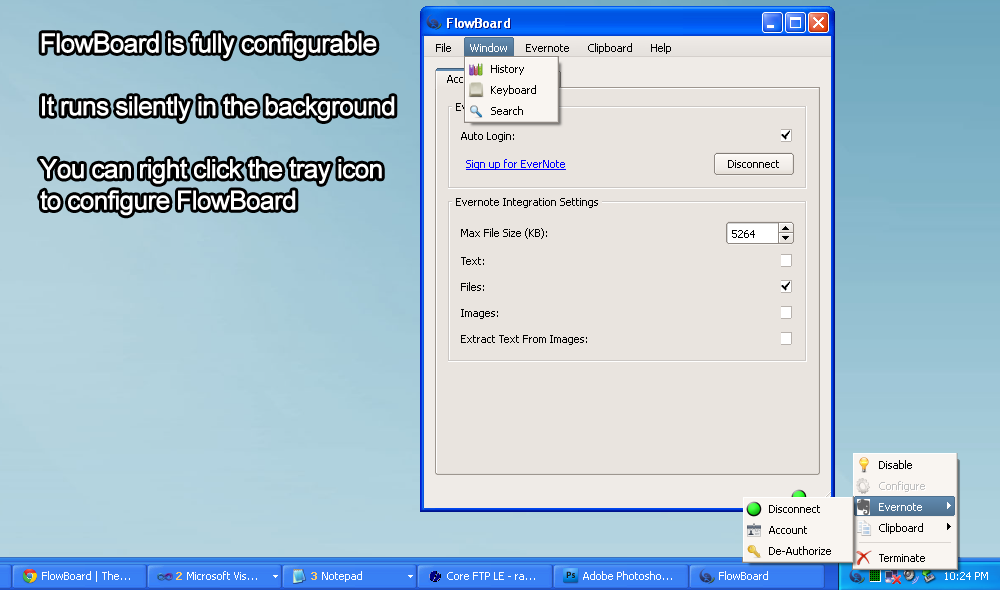Viewport: 1000px width, 590px height.
Task: Select History from Window menu
Action: point(511,70)
